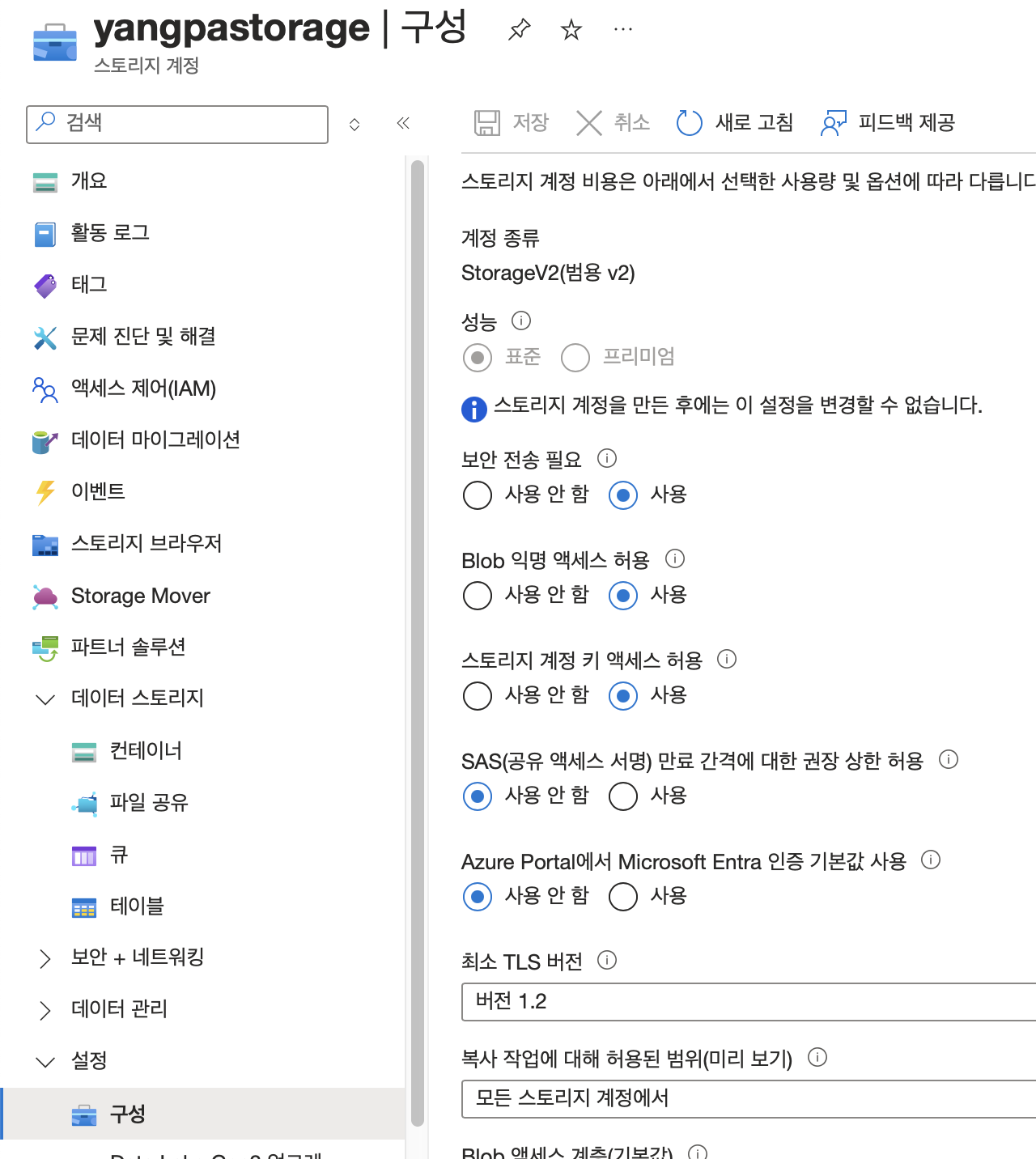Image resolution: width=1036 pixels, height=1159 pixels.
Task: Click the 저장 save button
Action: pyautogui.click(x=512, y=123)
